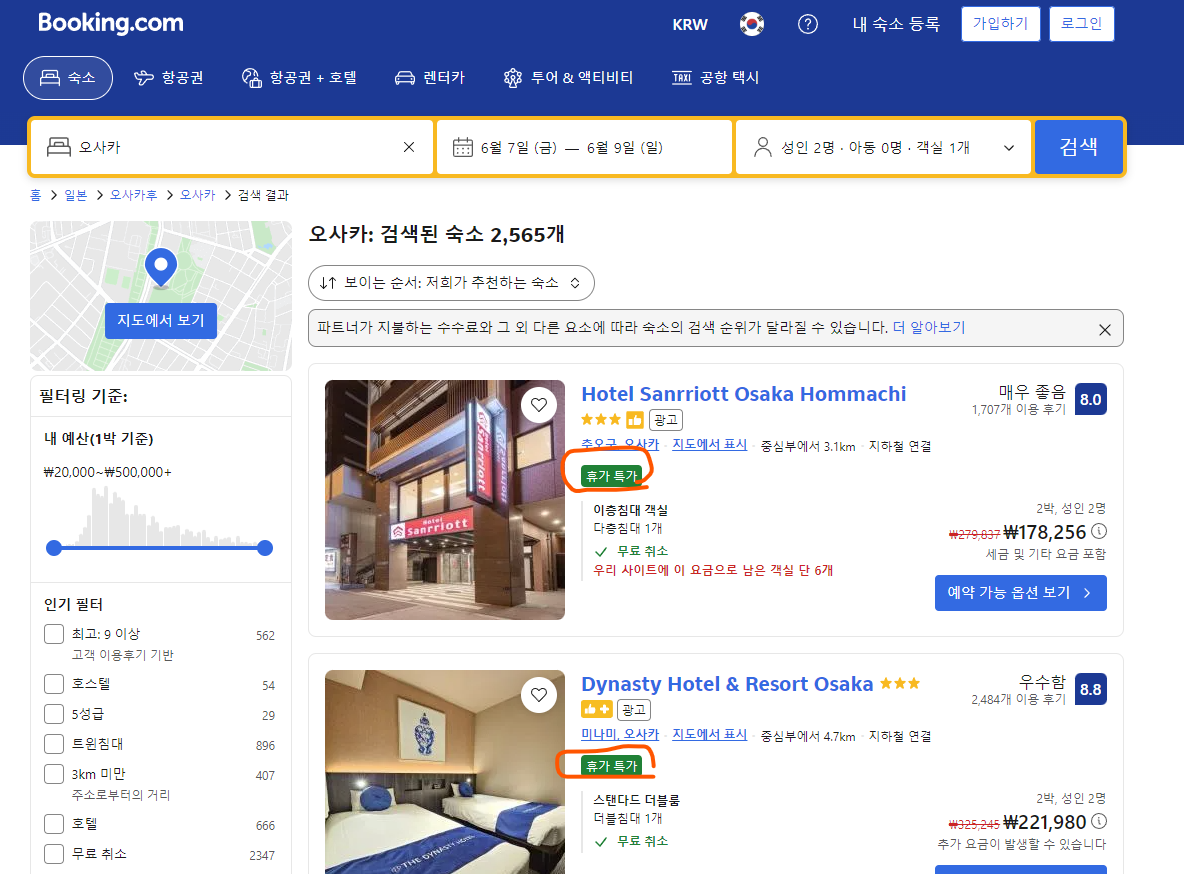
Task: Check the 호텔 filter
Action: click(x=54, y=823)
